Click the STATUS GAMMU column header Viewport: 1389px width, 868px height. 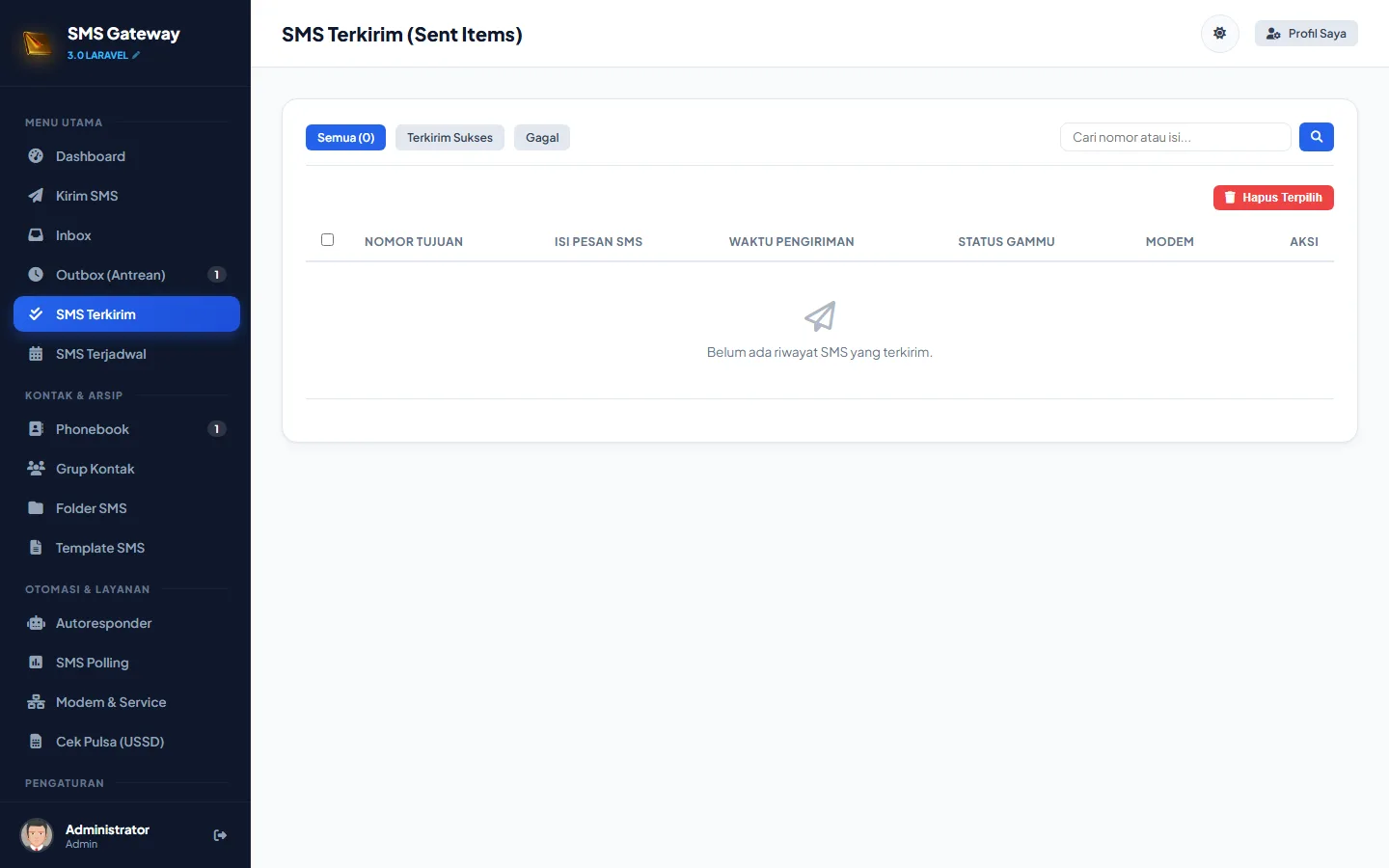point(1006,242)
